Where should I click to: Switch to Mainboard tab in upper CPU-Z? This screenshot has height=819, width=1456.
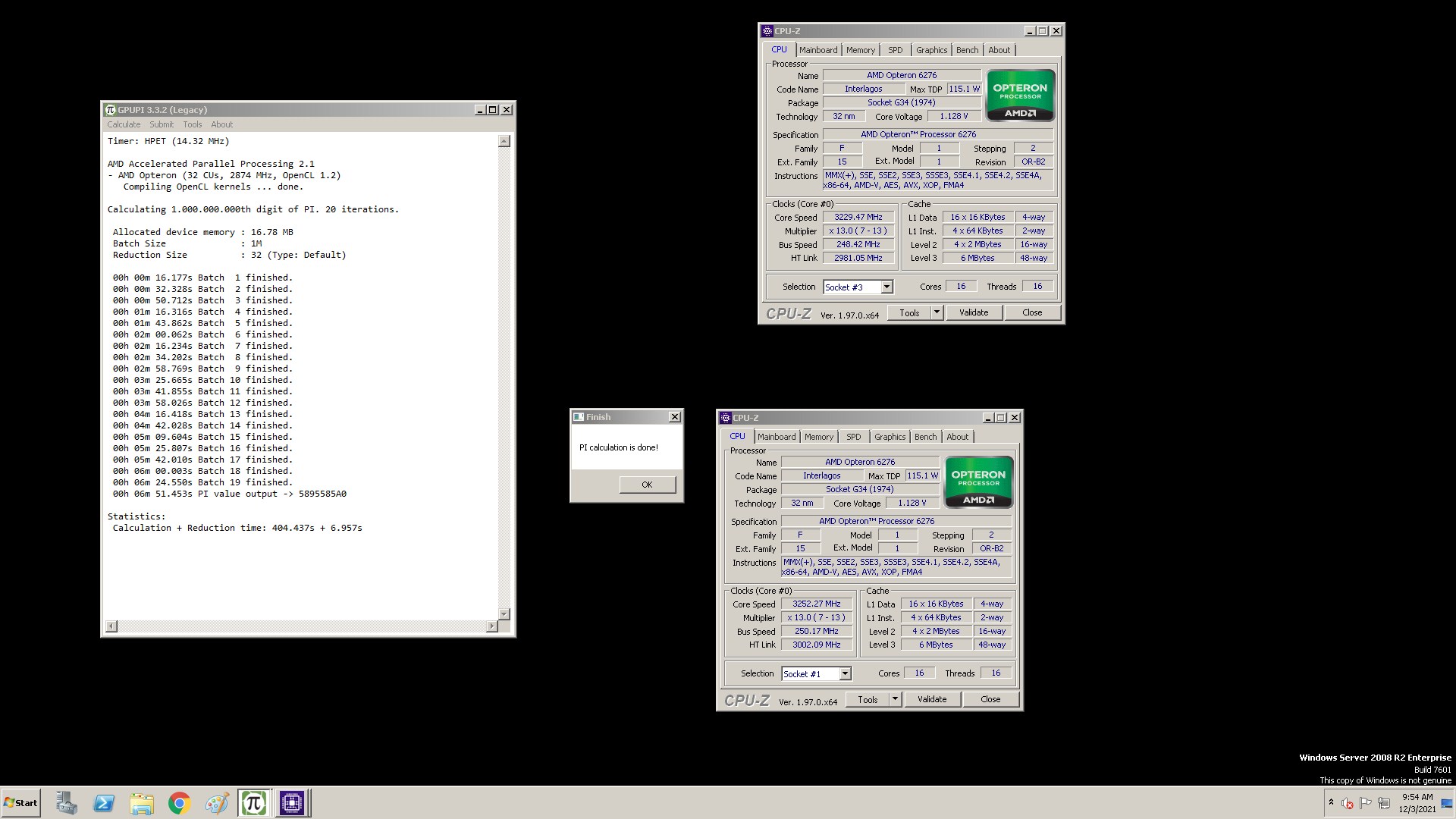click(818, 50)
